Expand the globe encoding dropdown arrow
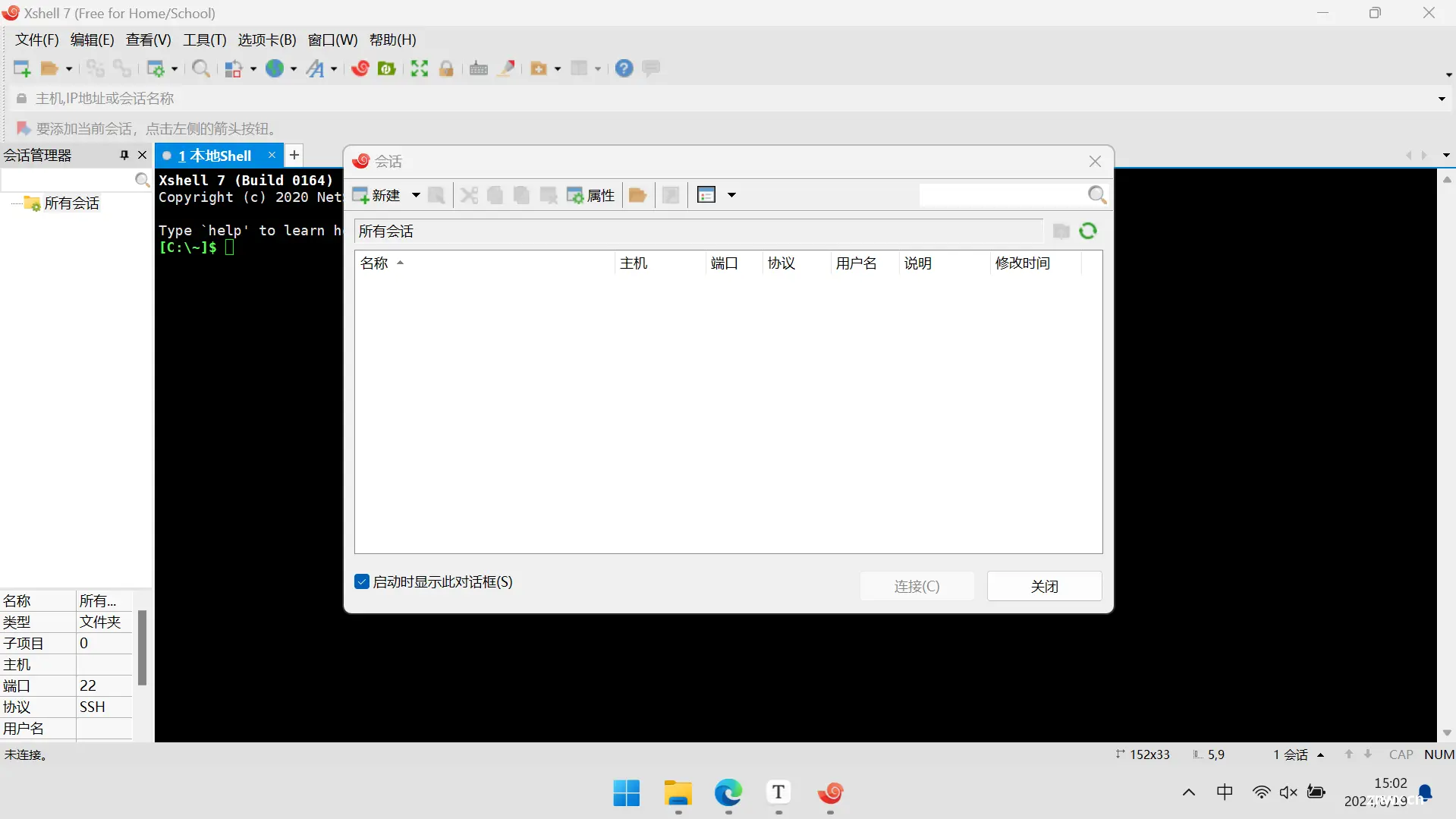Image resolution: width=1456 pixels, height=819 pixels. coord(294,69)
